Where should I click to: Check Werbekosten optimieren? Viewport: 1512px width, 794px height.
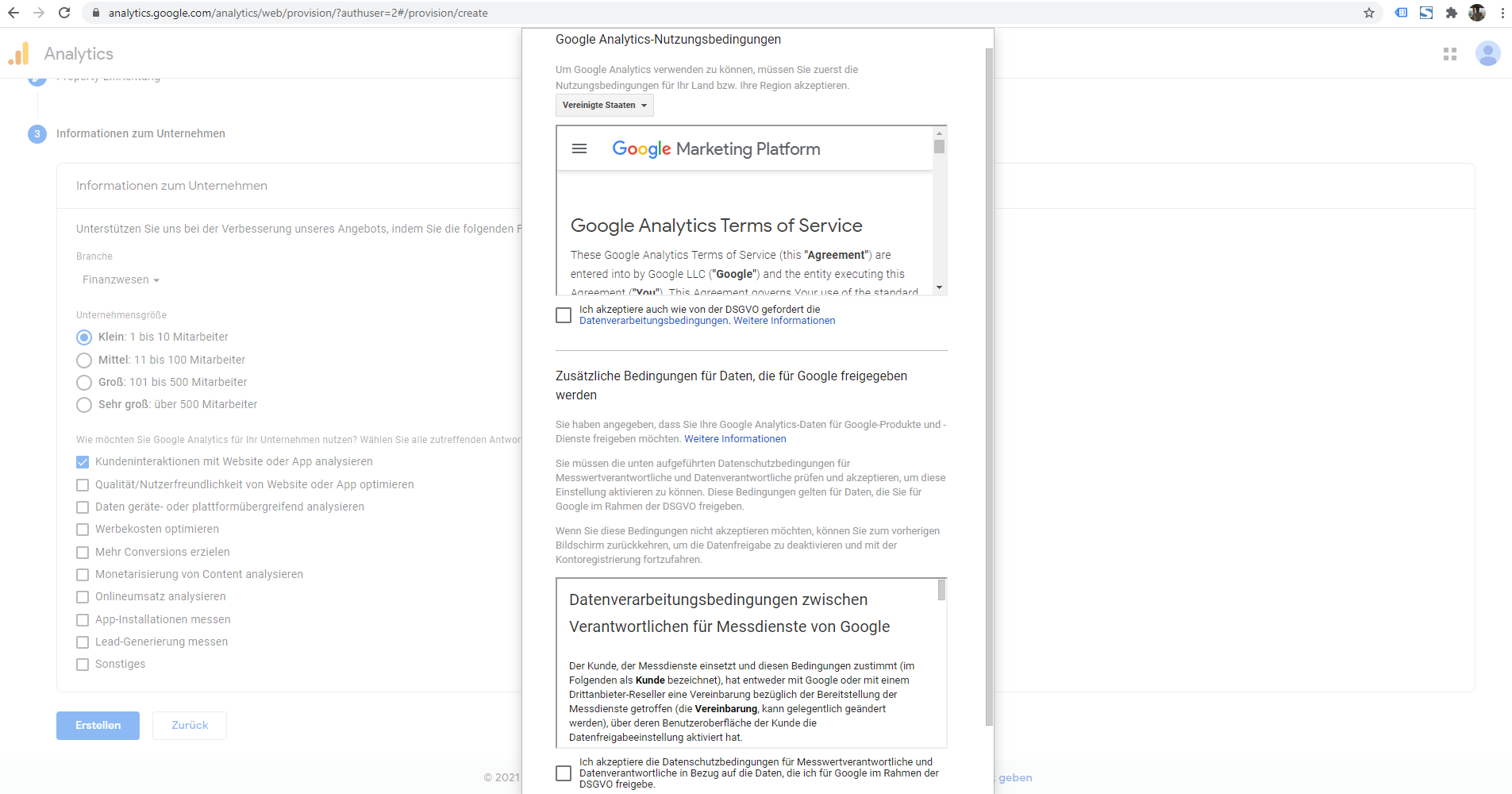tap(83, 530)
